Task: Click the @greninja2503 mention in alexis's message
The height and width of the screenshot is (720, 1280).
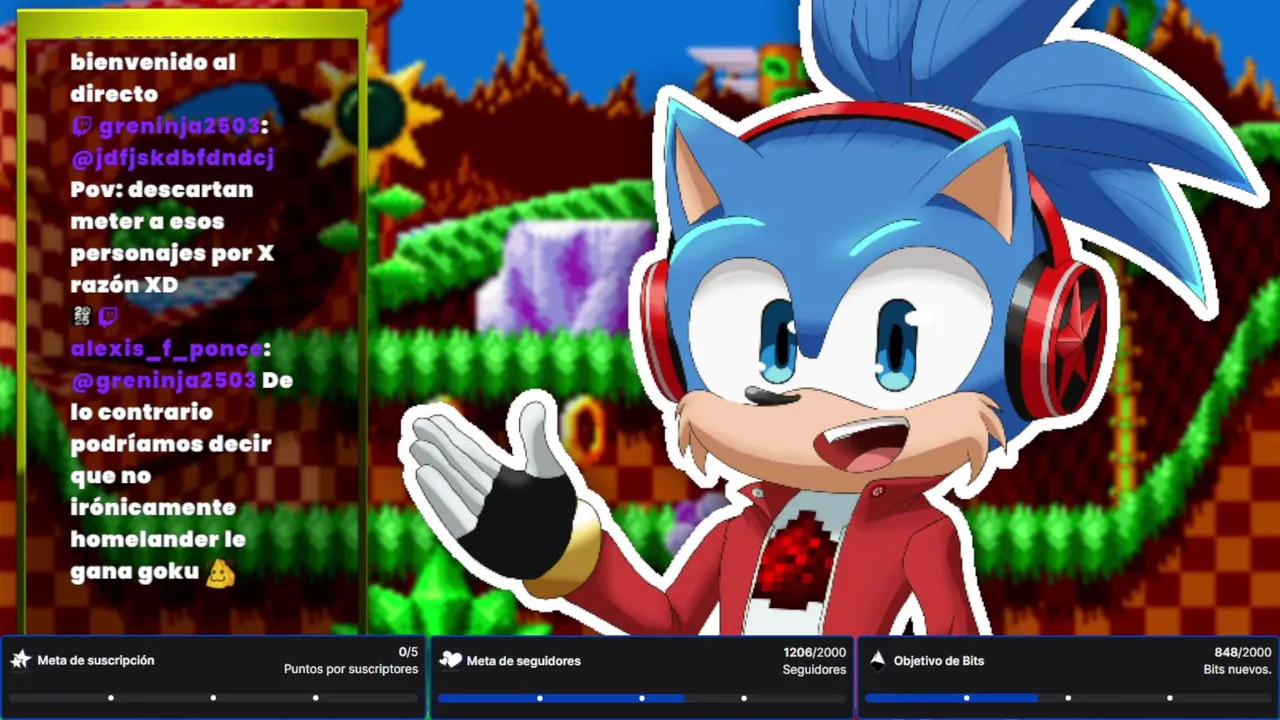Action: (163, 381)
